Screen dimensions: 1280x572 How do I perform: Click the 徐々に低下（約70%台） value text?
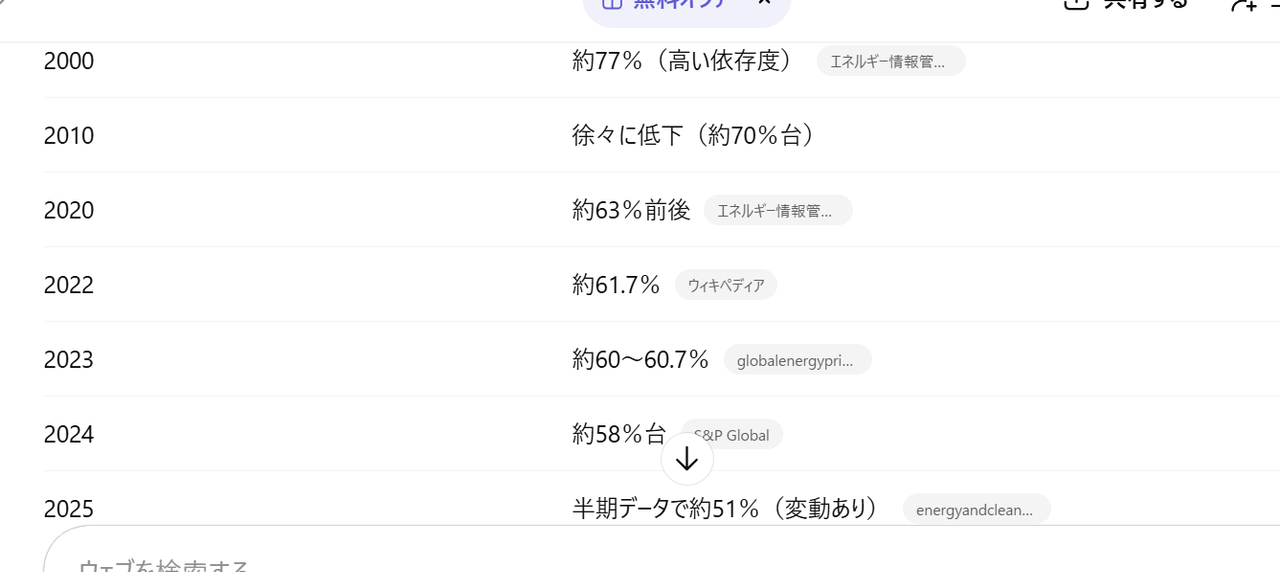pyautogui.click(x=694, y=136)
